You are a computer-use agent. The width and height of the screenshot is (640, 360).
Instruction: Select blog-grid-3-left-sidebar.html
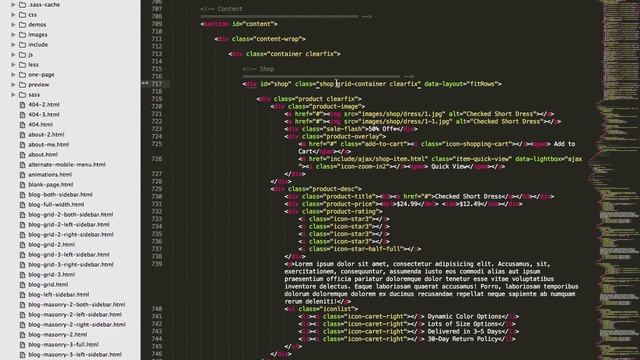[69, 254]
